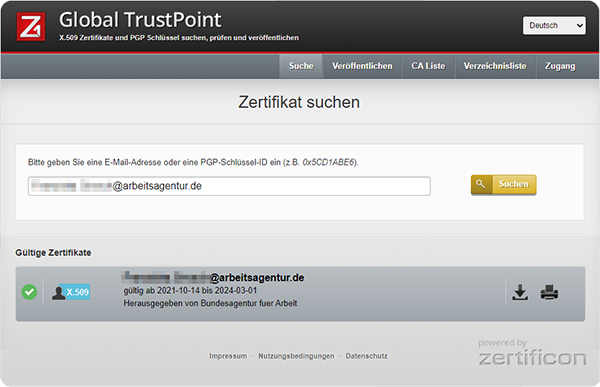The height and width of the screenshot is (387, 600).
Task: Focus the e-mail address search field
Action: tap(229, 186)
